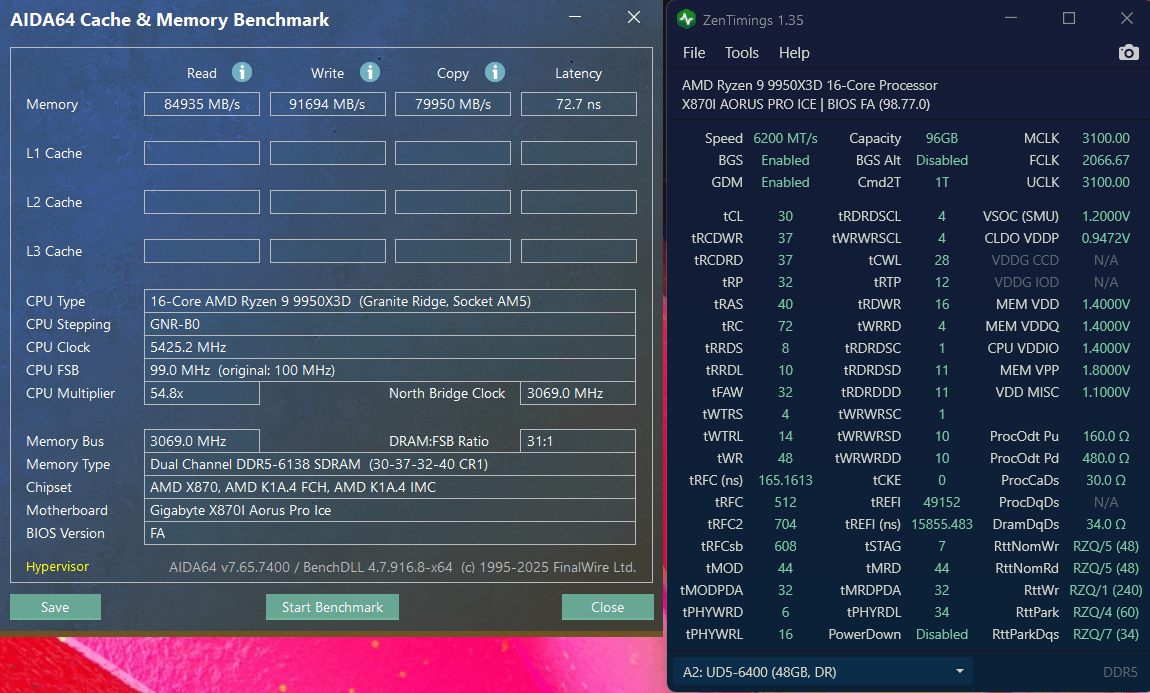Click the Memory Read 84935 MB/s field
This screenshot has height=693, width=1150.
point(202,104)
